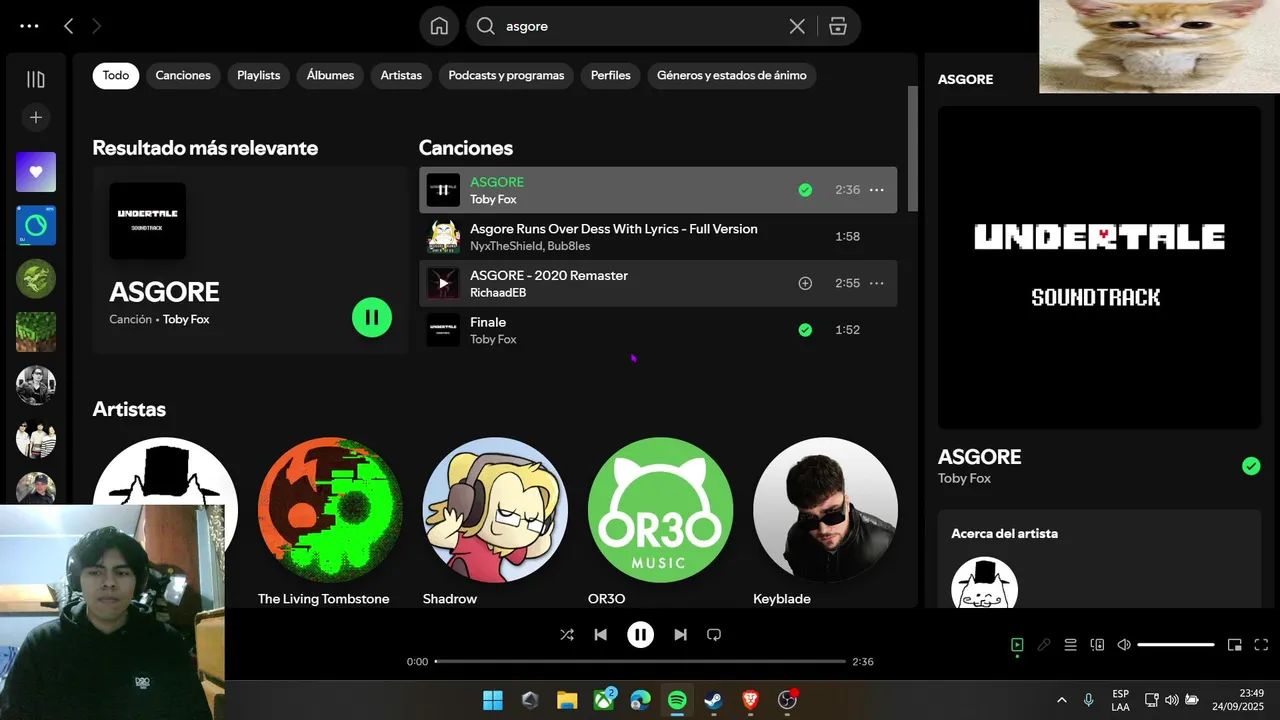The width and height of the screenshot is (1280, 720).
Task: Show hidden system tray icons
Action: pyautogui.click(x=1061, y=700)
